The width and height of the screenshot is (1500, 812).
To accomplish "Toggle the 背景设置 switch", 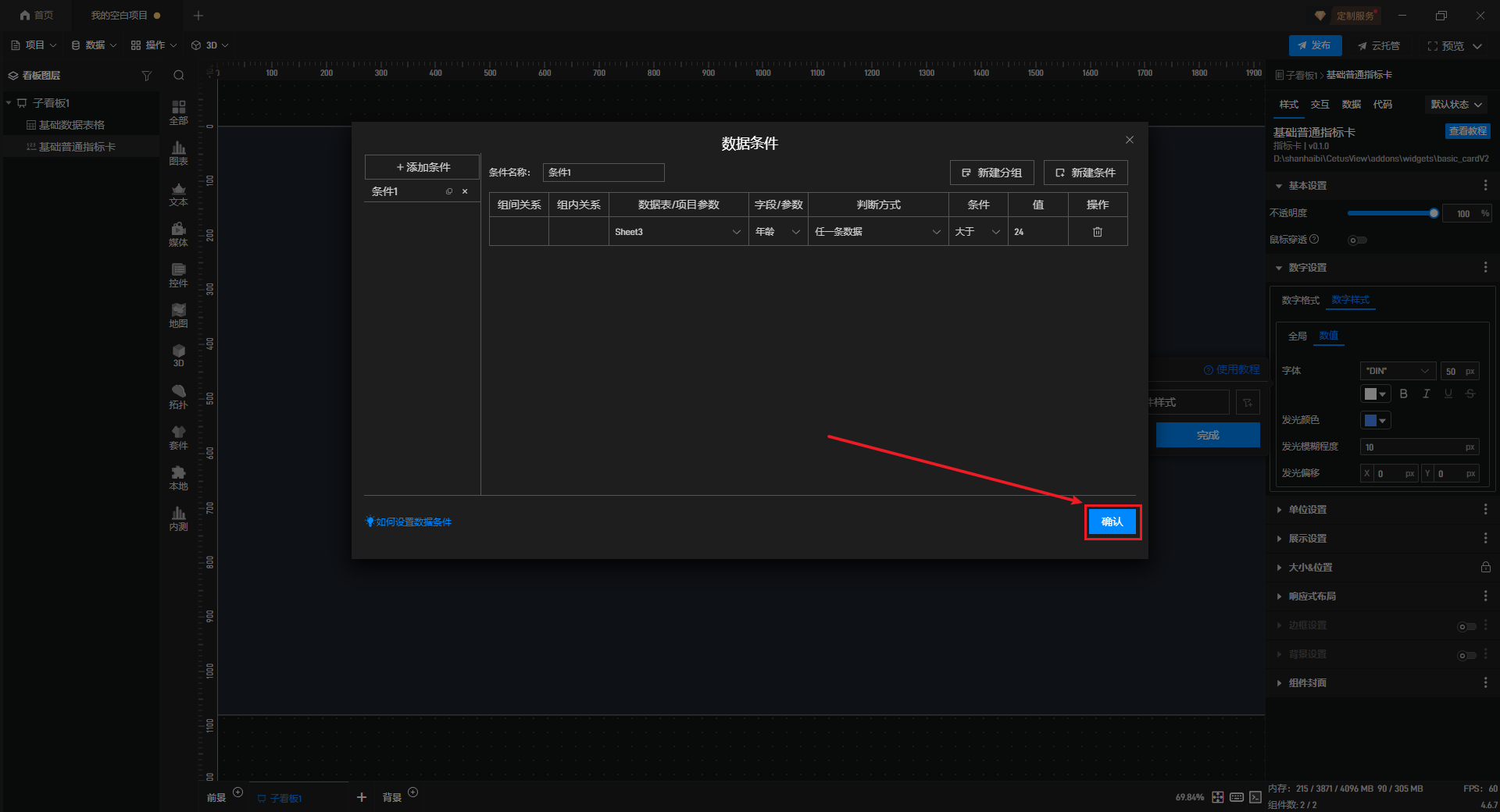I will 1466,655.
